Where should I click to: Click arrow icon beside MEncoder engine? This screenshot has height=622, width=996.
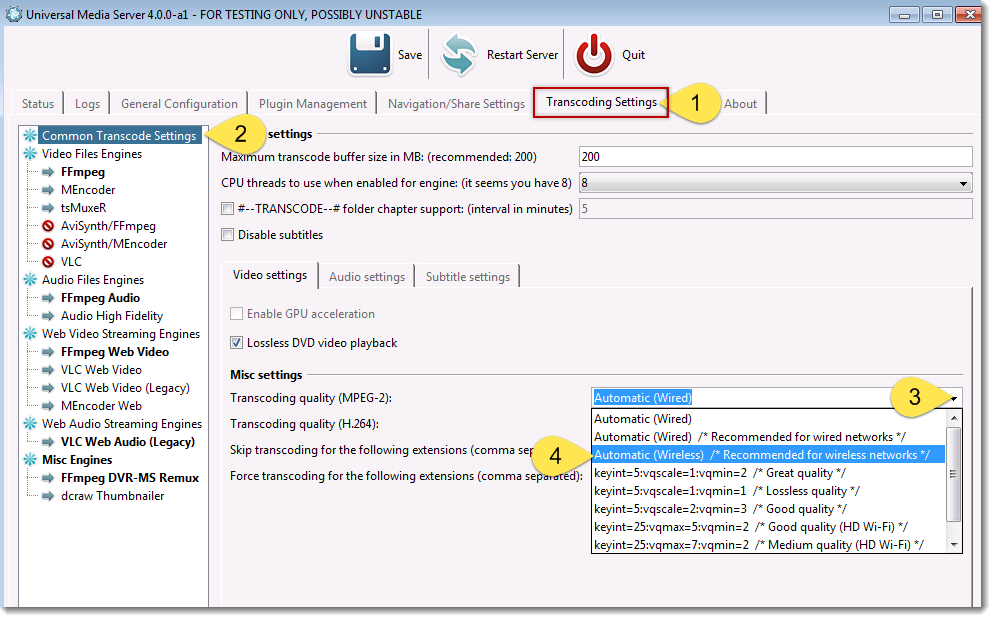coord(48,190)
